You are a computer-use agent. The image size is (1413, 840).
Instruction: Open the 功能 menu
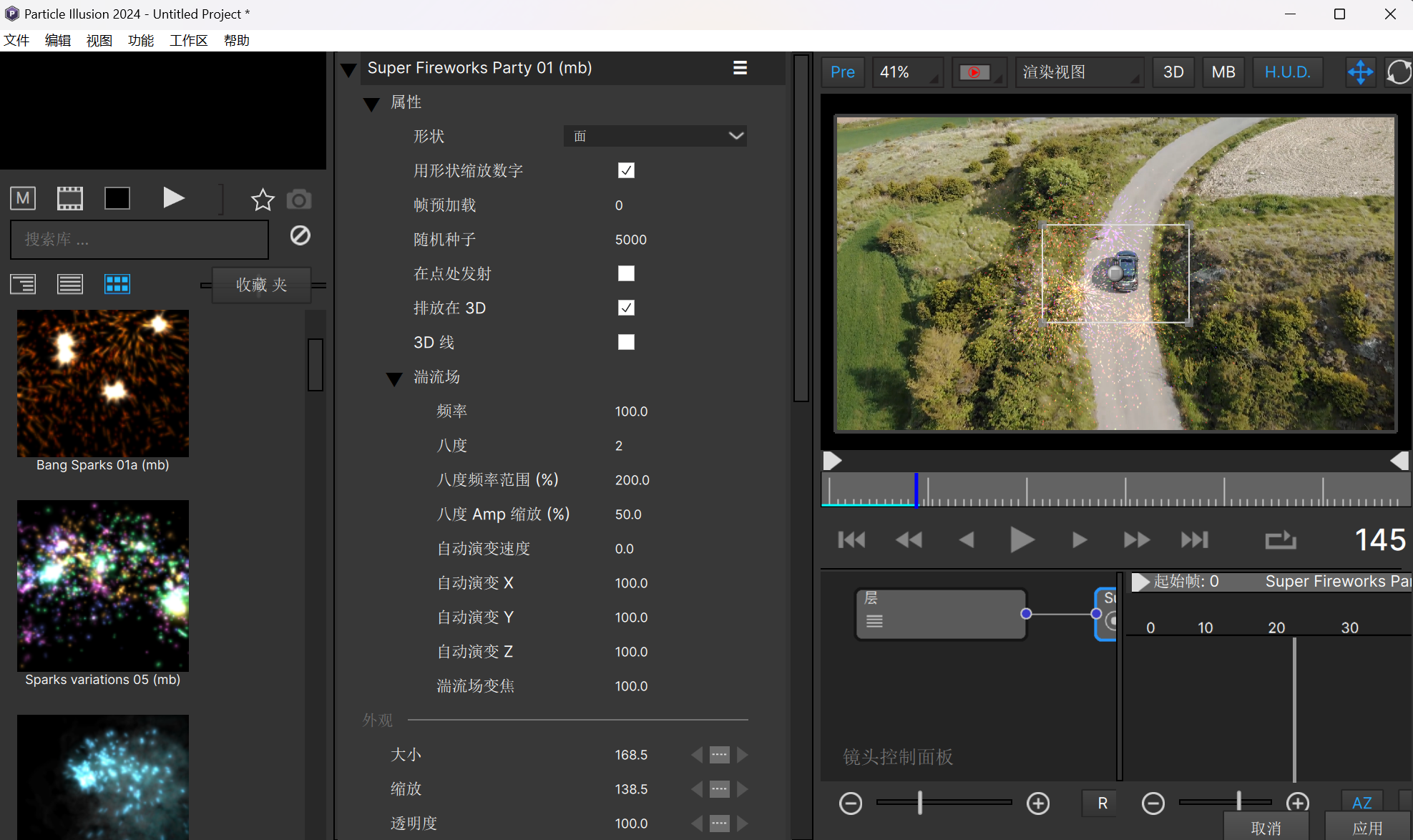[141, 41]
